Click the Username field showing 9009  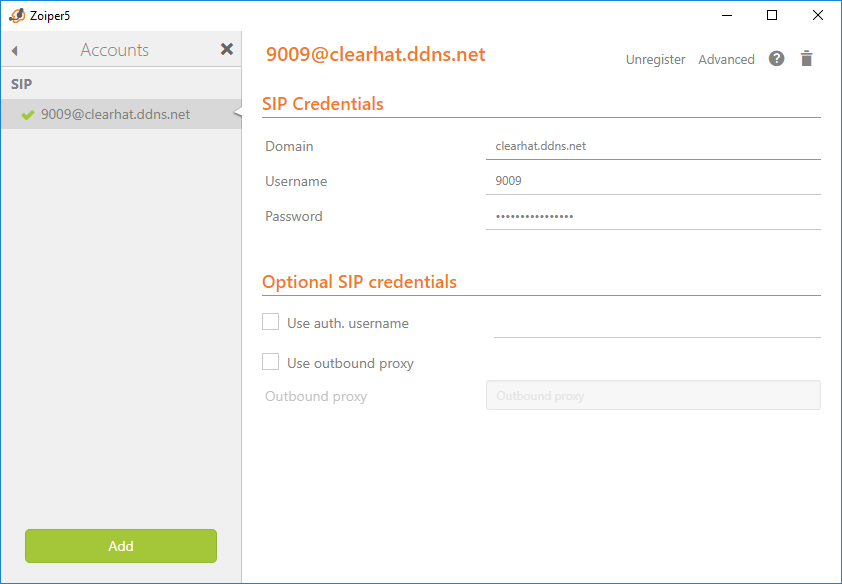(653, 181)
